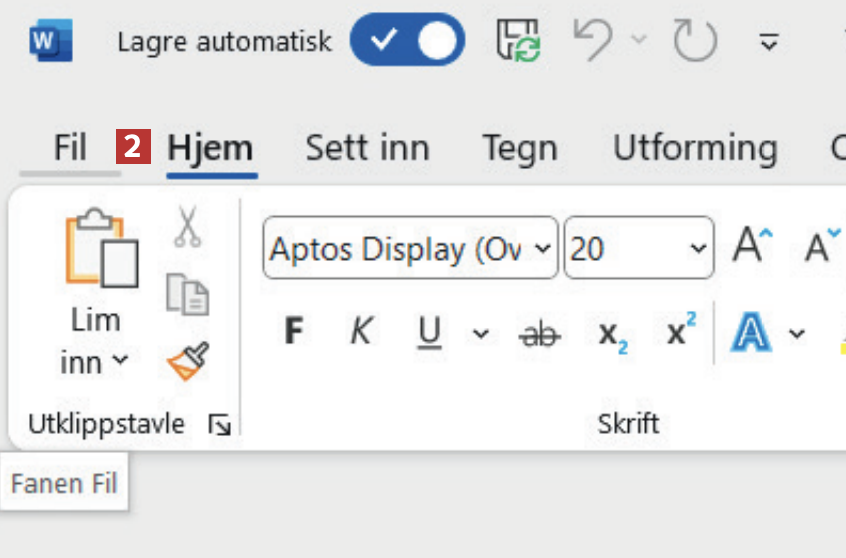This screenshot has height=558, width=846.
Task: Open the font name dropdown
Action: [543, 248]
